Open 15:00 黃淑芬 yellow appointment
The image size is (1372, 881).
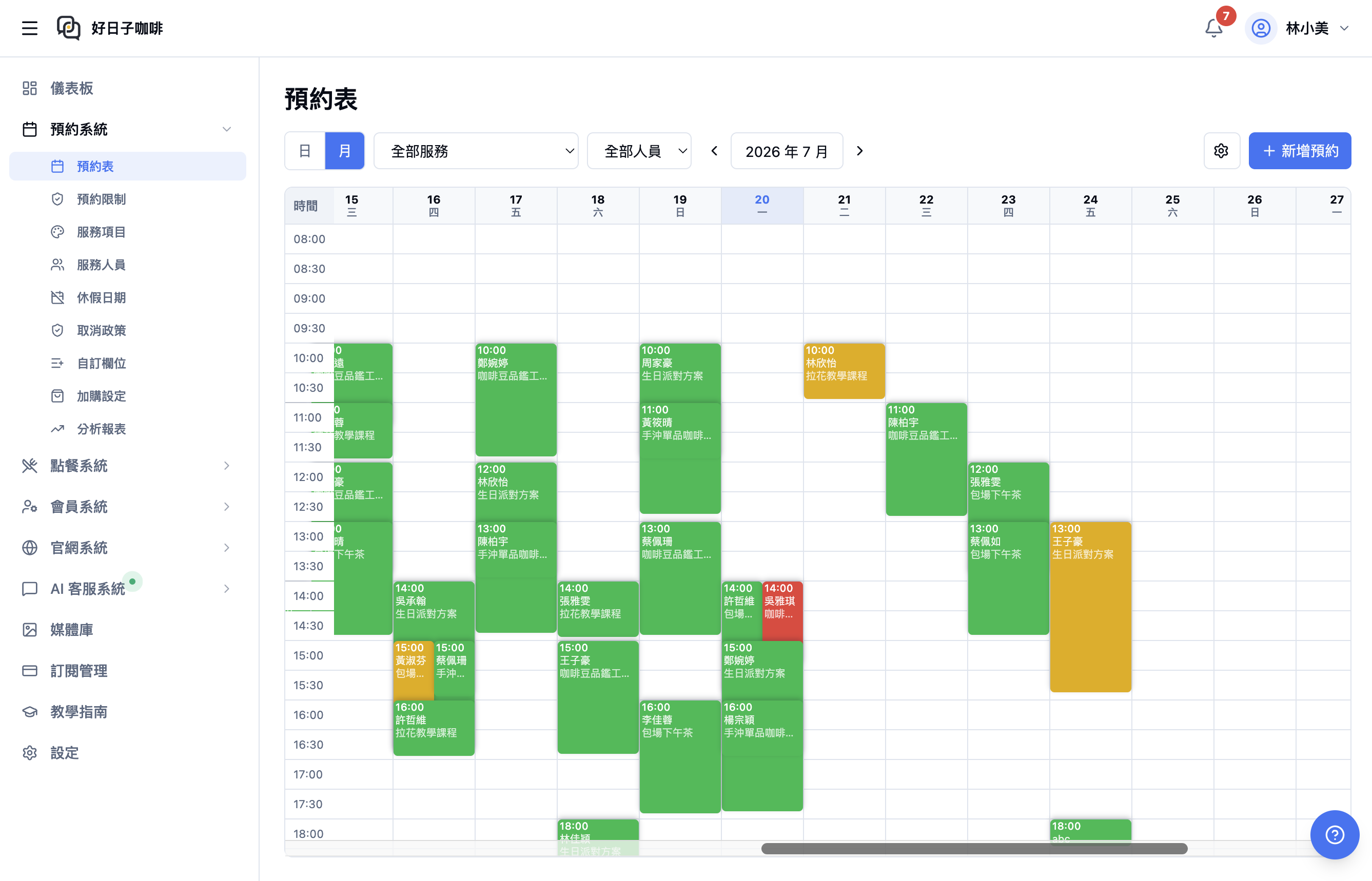click(413, 669)
